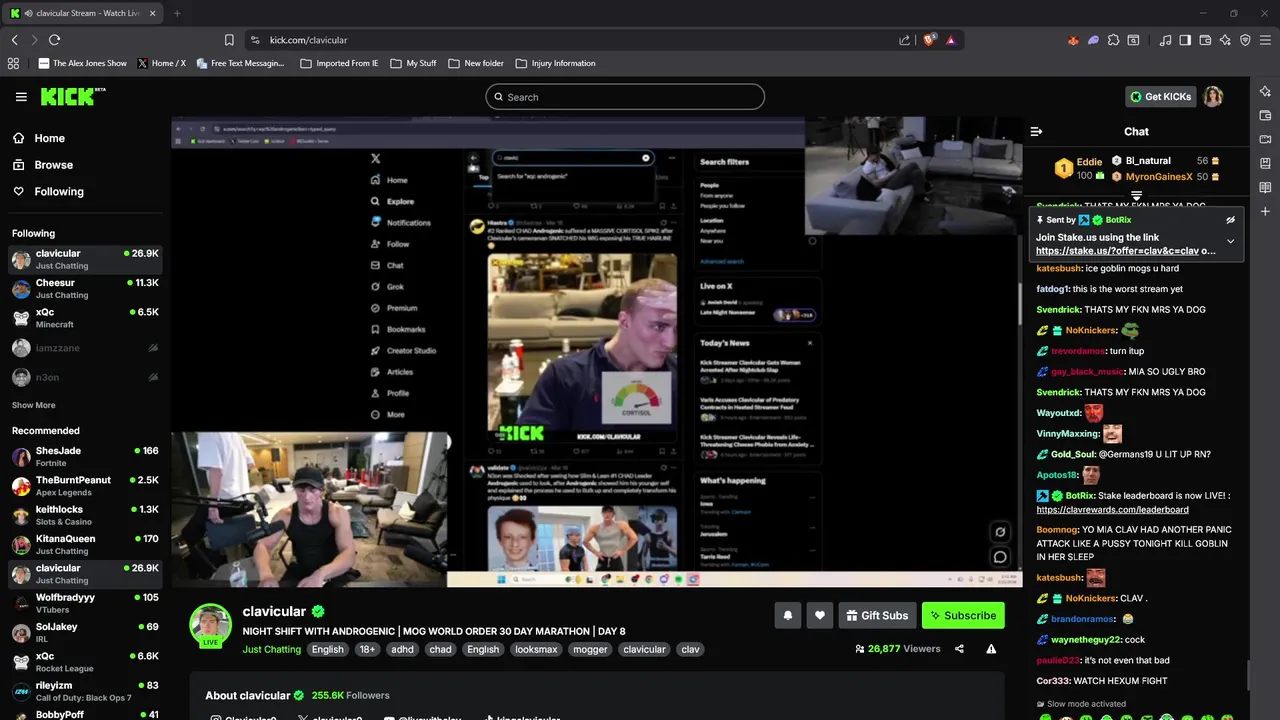
Task: Expand the pinned message chevron
Action: click(1230, 241)
